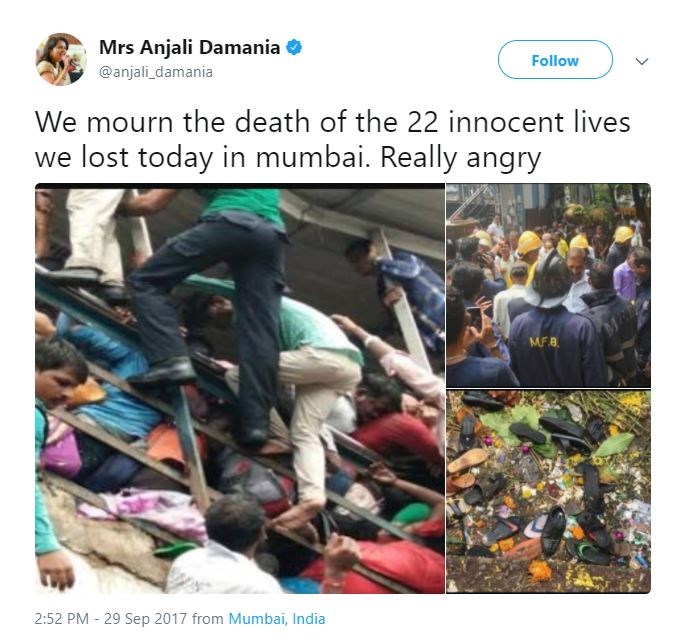Follow Mrs Anjali Damania
This screenshot has height=641, width=682.
tap(555, 60)
